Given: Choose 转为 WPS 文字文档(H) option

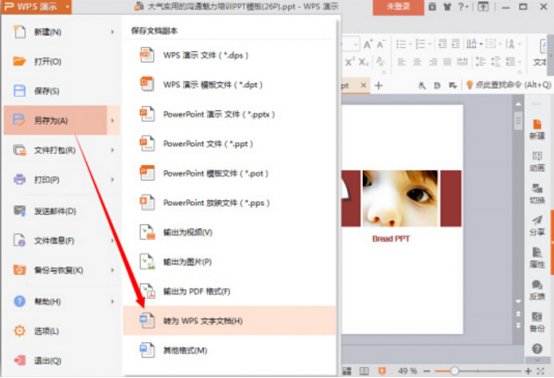Looking at the screenshot, I should (x=229, y=320).
